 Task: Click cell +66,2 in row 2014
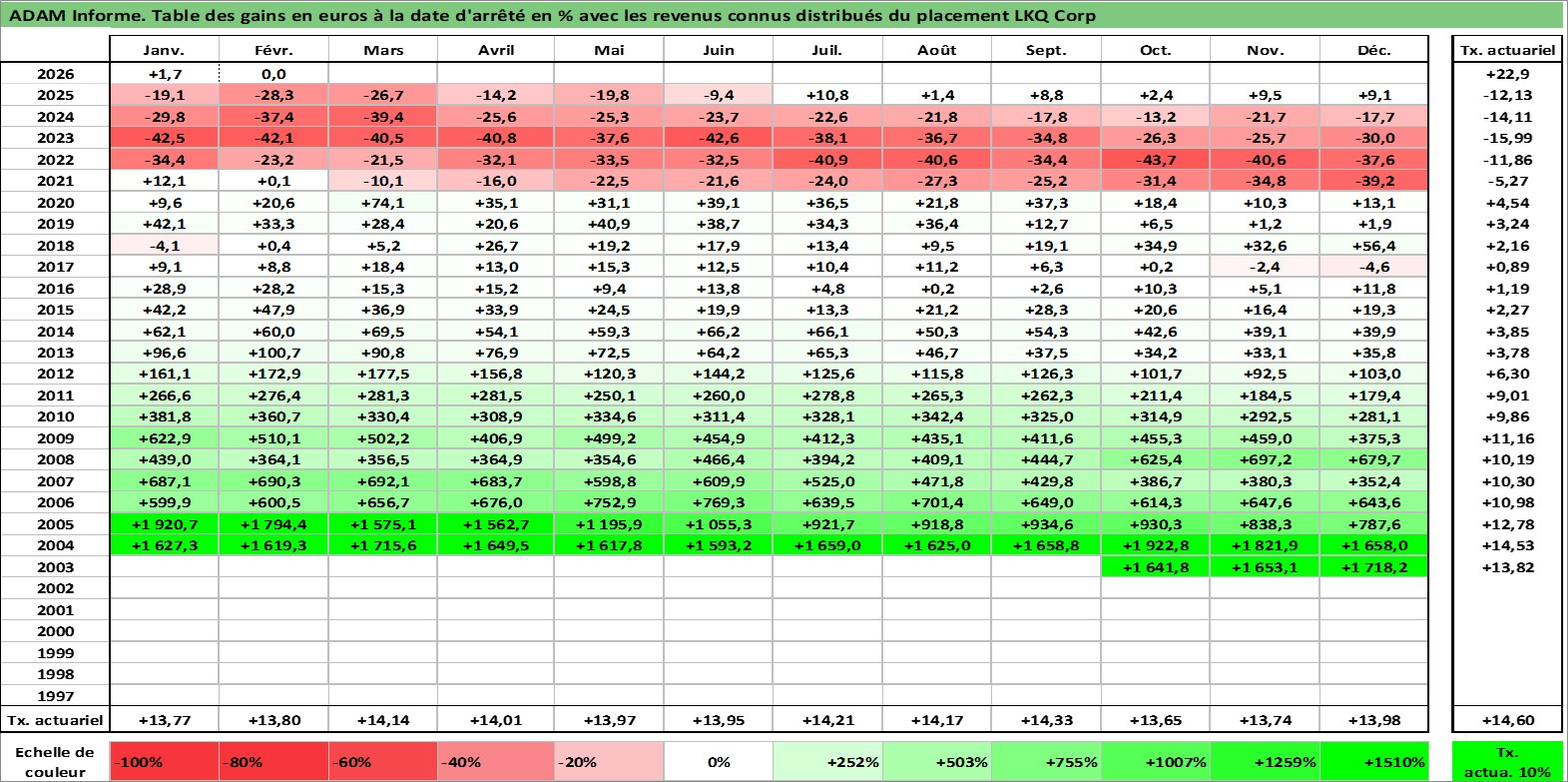tap(719, 332)
